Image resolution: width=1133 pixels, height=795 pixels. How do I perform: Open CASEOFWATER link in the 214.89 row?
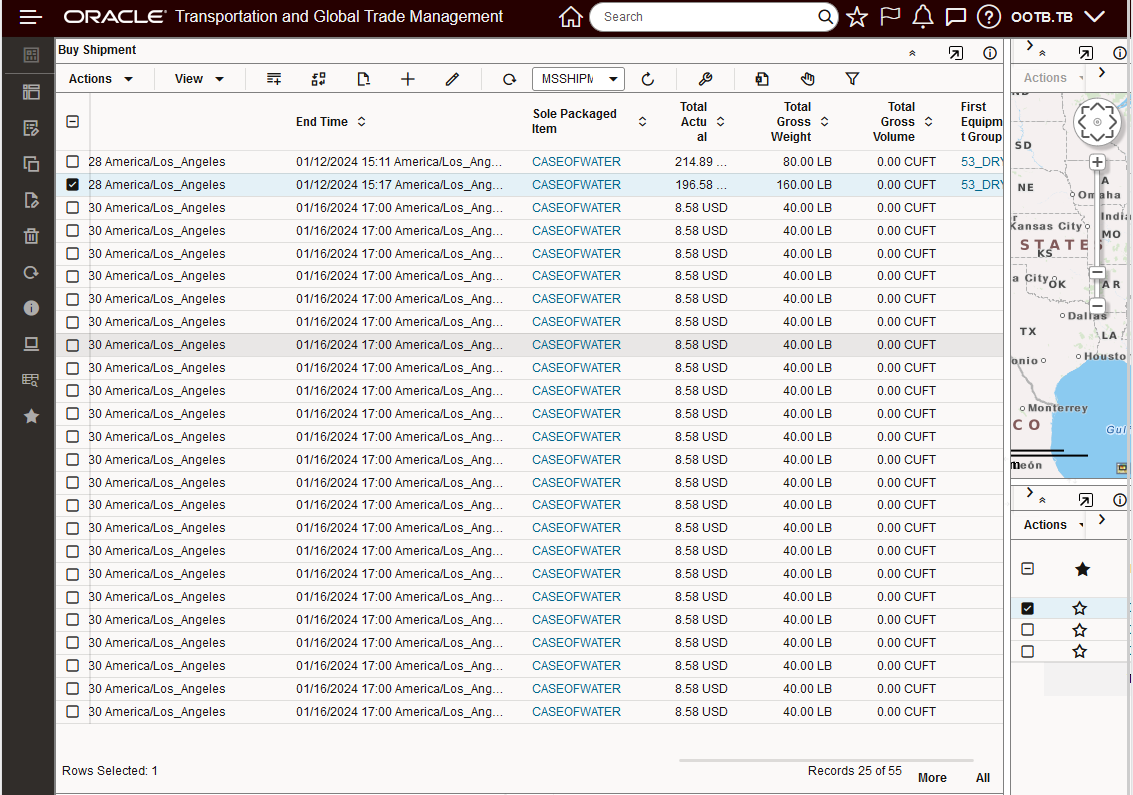576,162
